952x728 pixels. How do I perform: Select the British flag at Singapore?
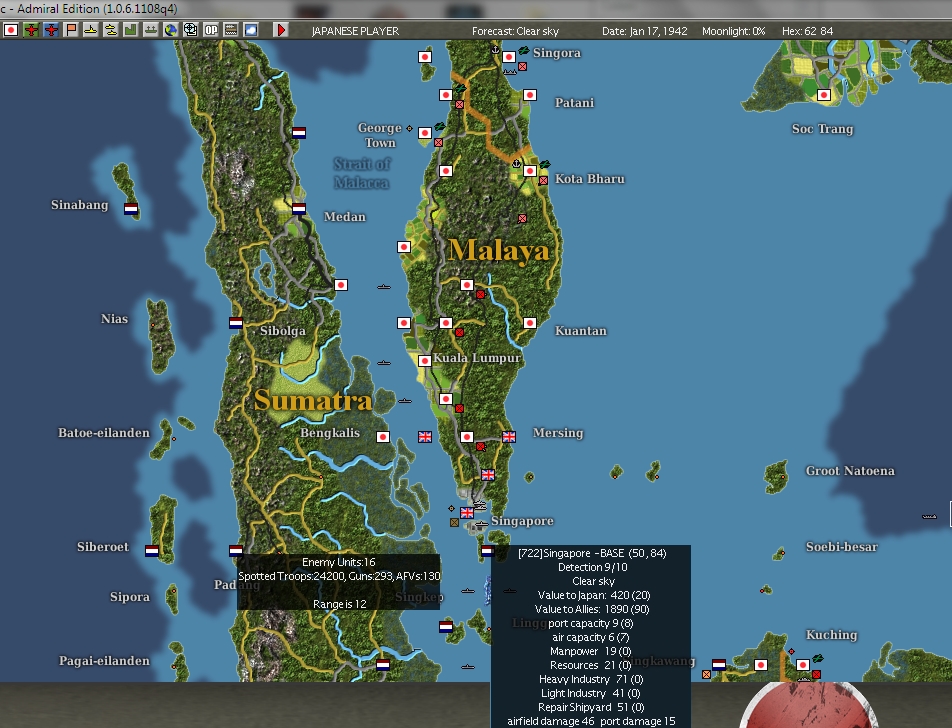pyautogui.click(x=467, y=513)
